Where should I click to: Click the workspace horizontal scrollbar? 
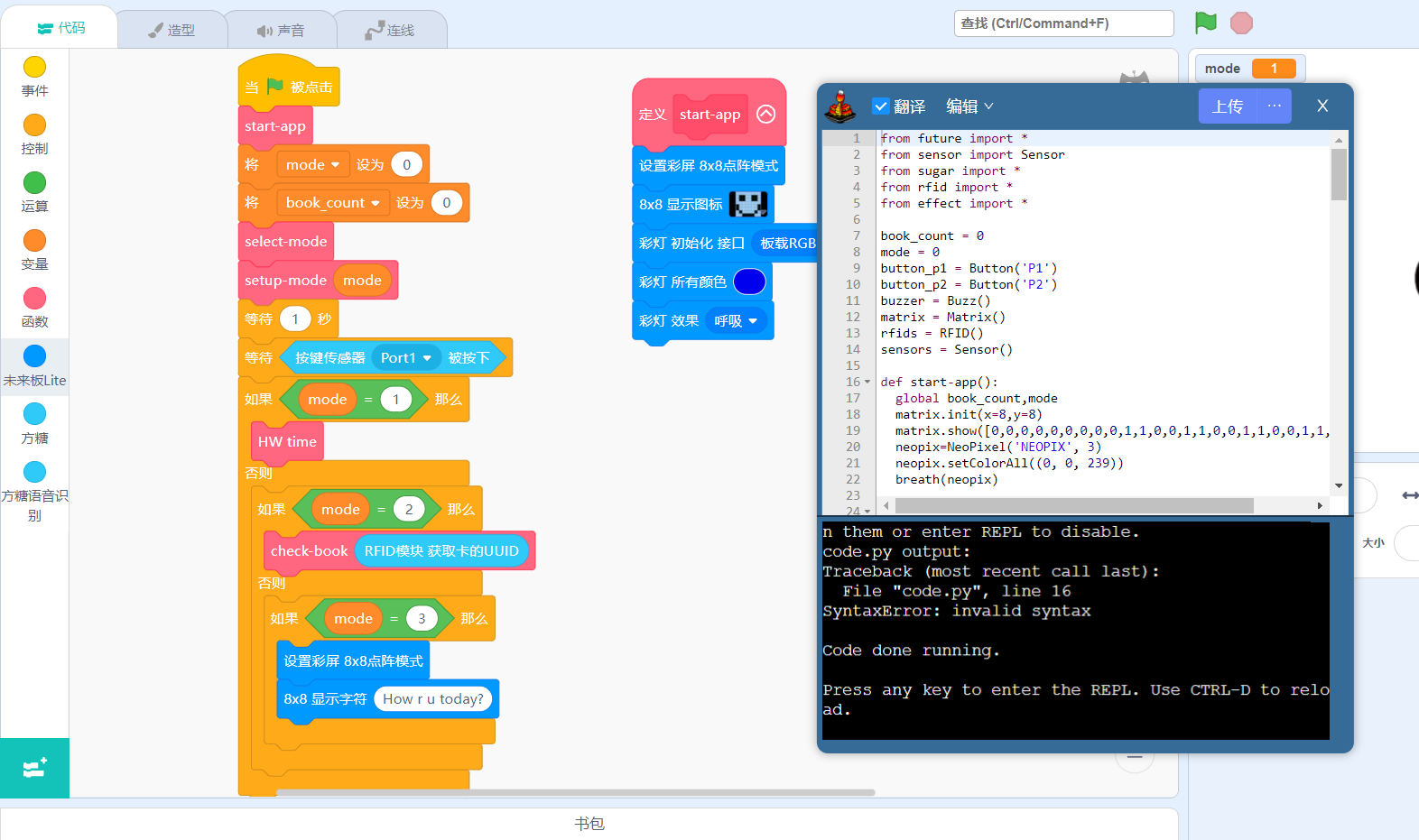(575, 792)
